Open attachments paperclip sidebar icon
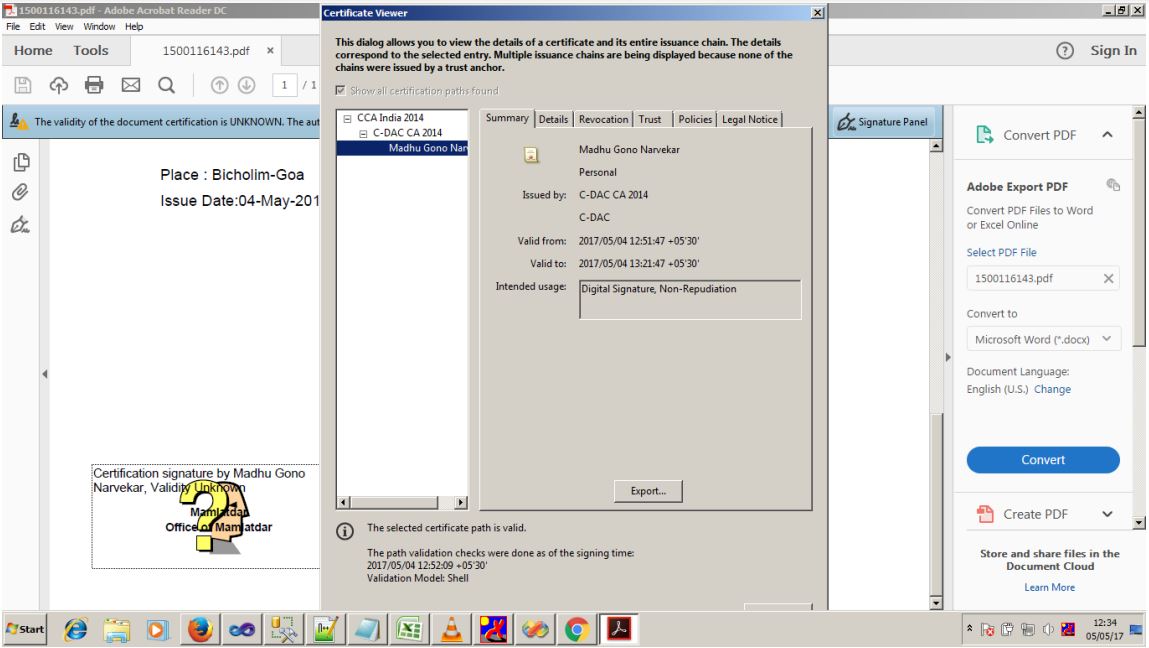1149x648 pixels. tap(21, 192)
